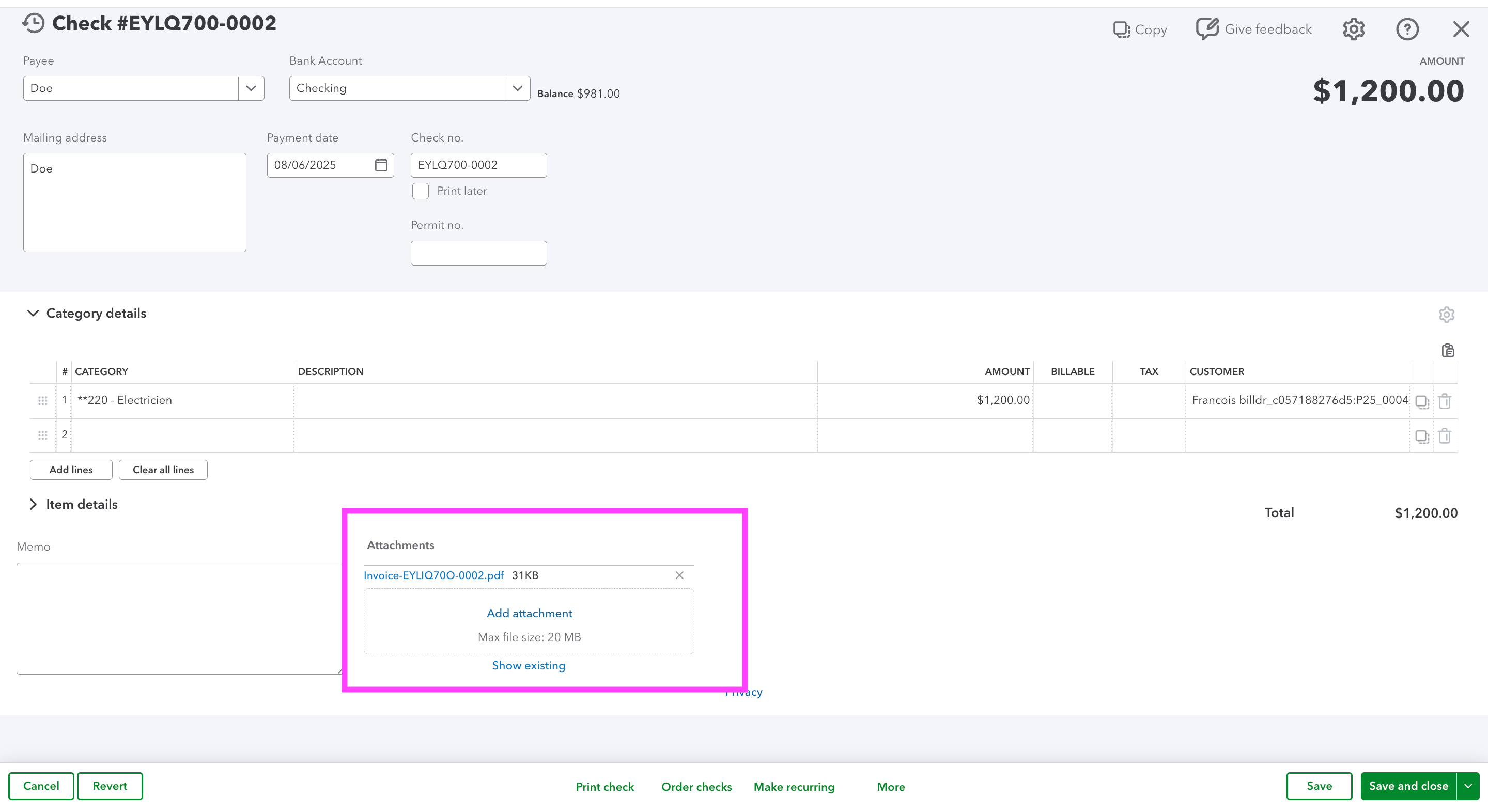
Task: Click the Add lines button
Action: click(x=71, y=470)
